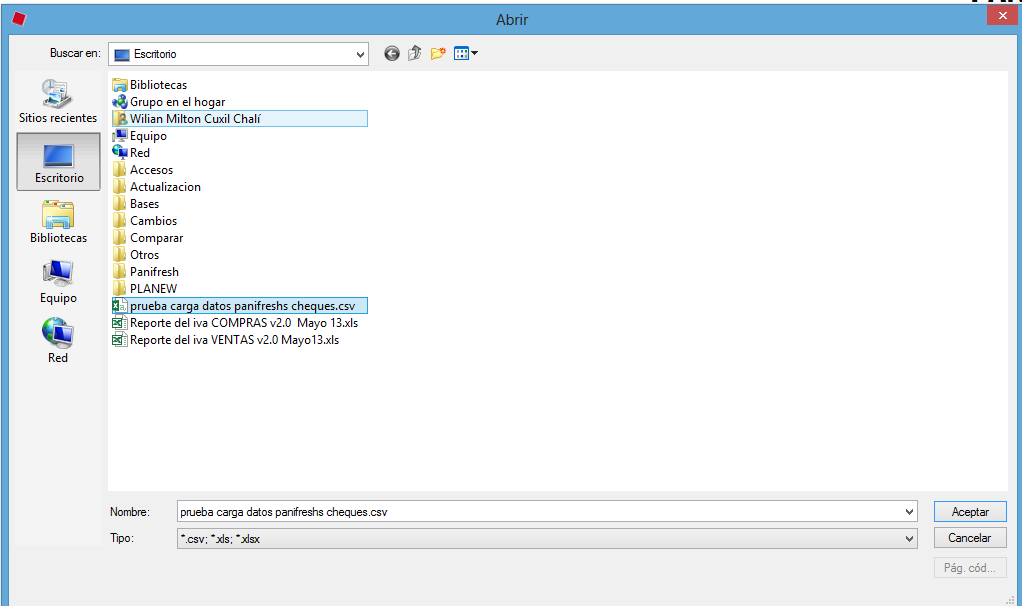
Task: Open Bibliotecas from the left sidebar
Action: pyautogui.click(x=58, y=222)
